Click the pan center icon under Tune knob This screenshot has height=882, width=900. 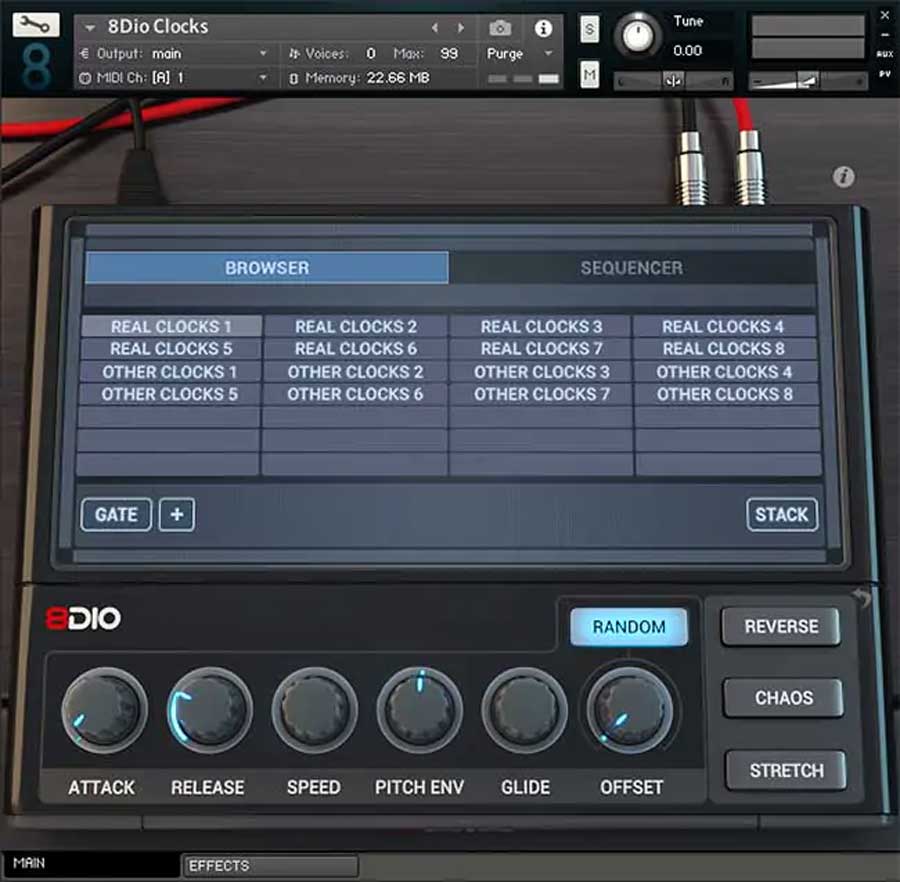(x=673, y=81)
